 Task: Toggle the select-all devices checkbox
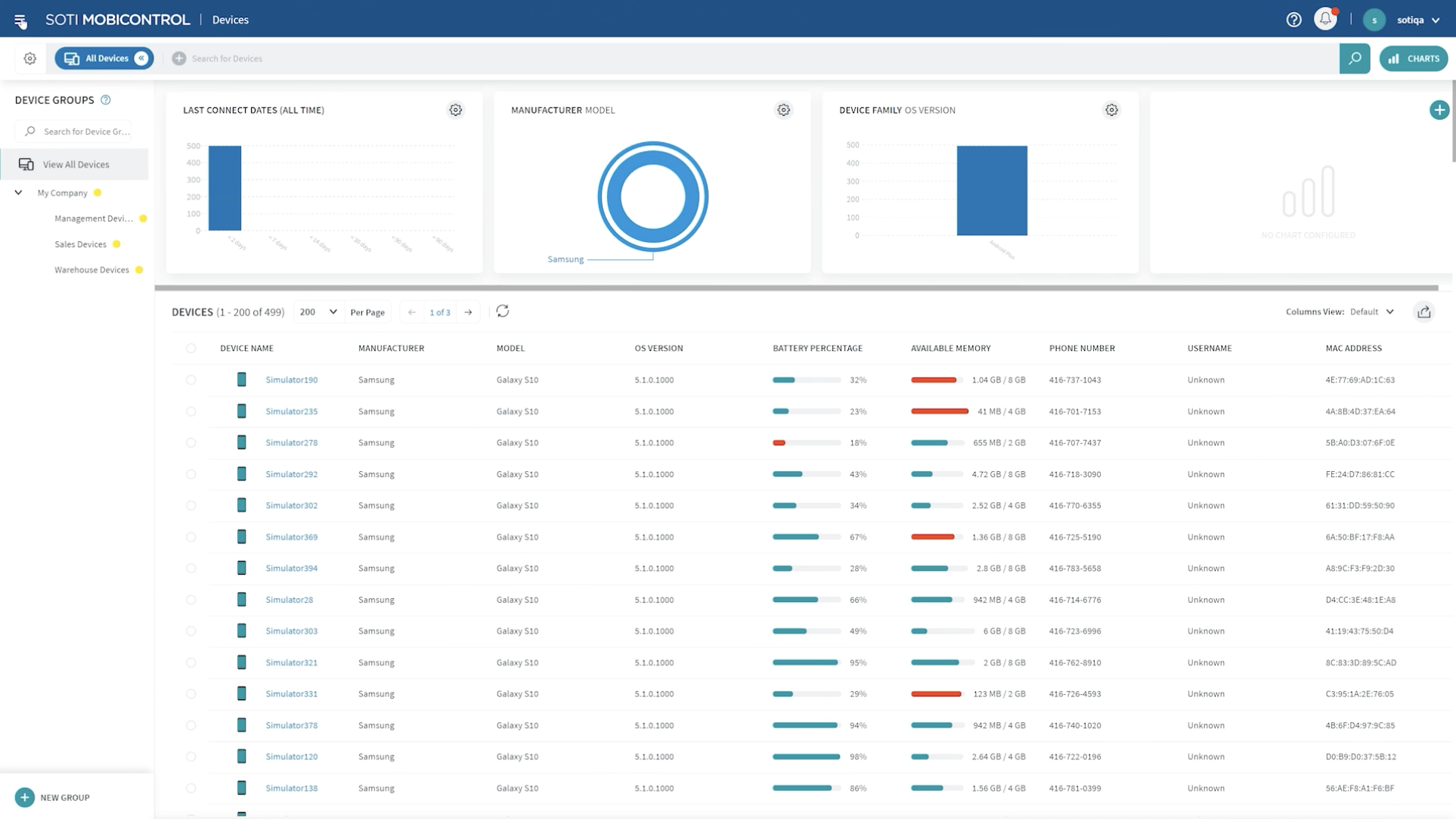(x=191, y=349)
